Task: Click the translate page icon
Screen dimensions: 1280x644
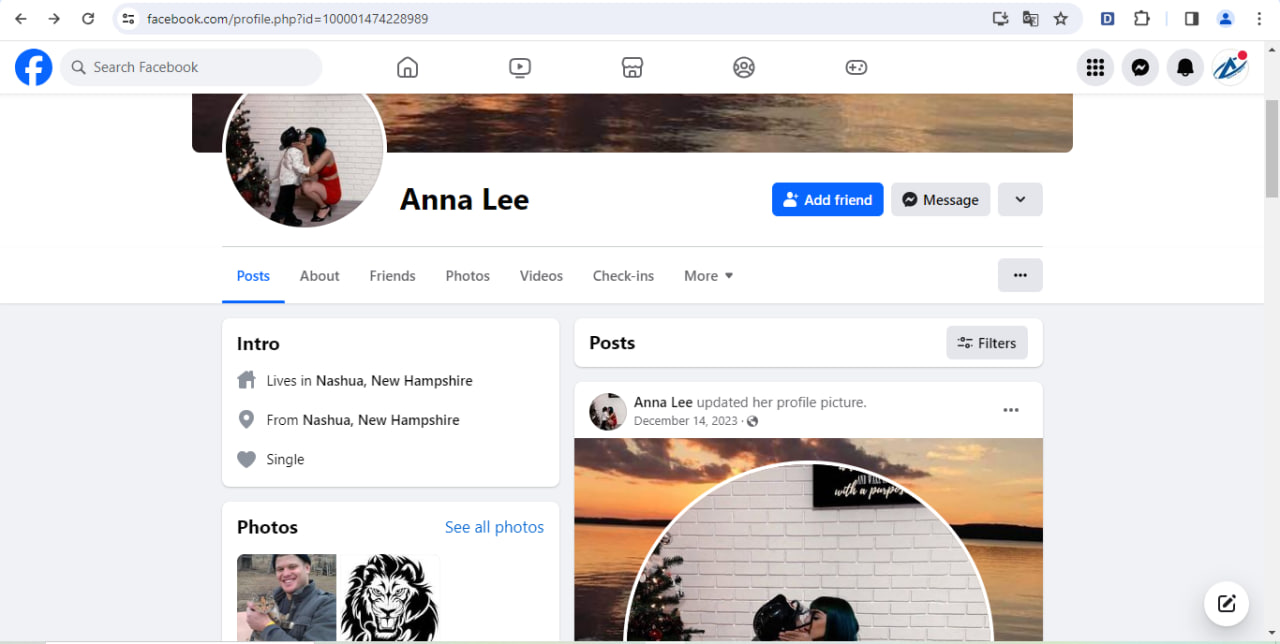Action: tap(1030, 18)
